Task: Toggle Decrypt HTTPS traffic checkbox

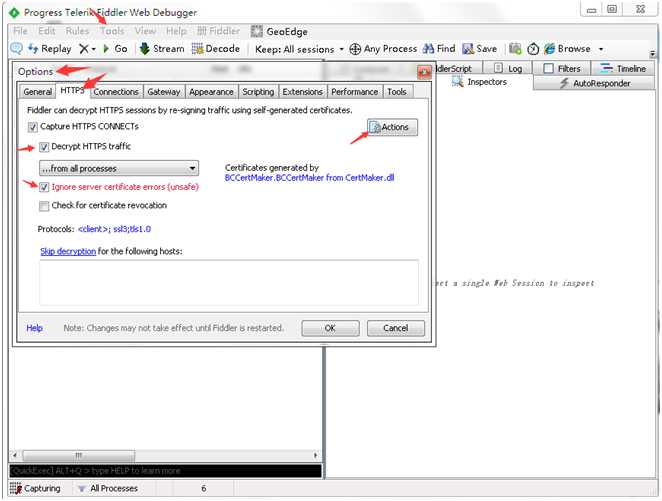Action: click(x=44, y=147)
